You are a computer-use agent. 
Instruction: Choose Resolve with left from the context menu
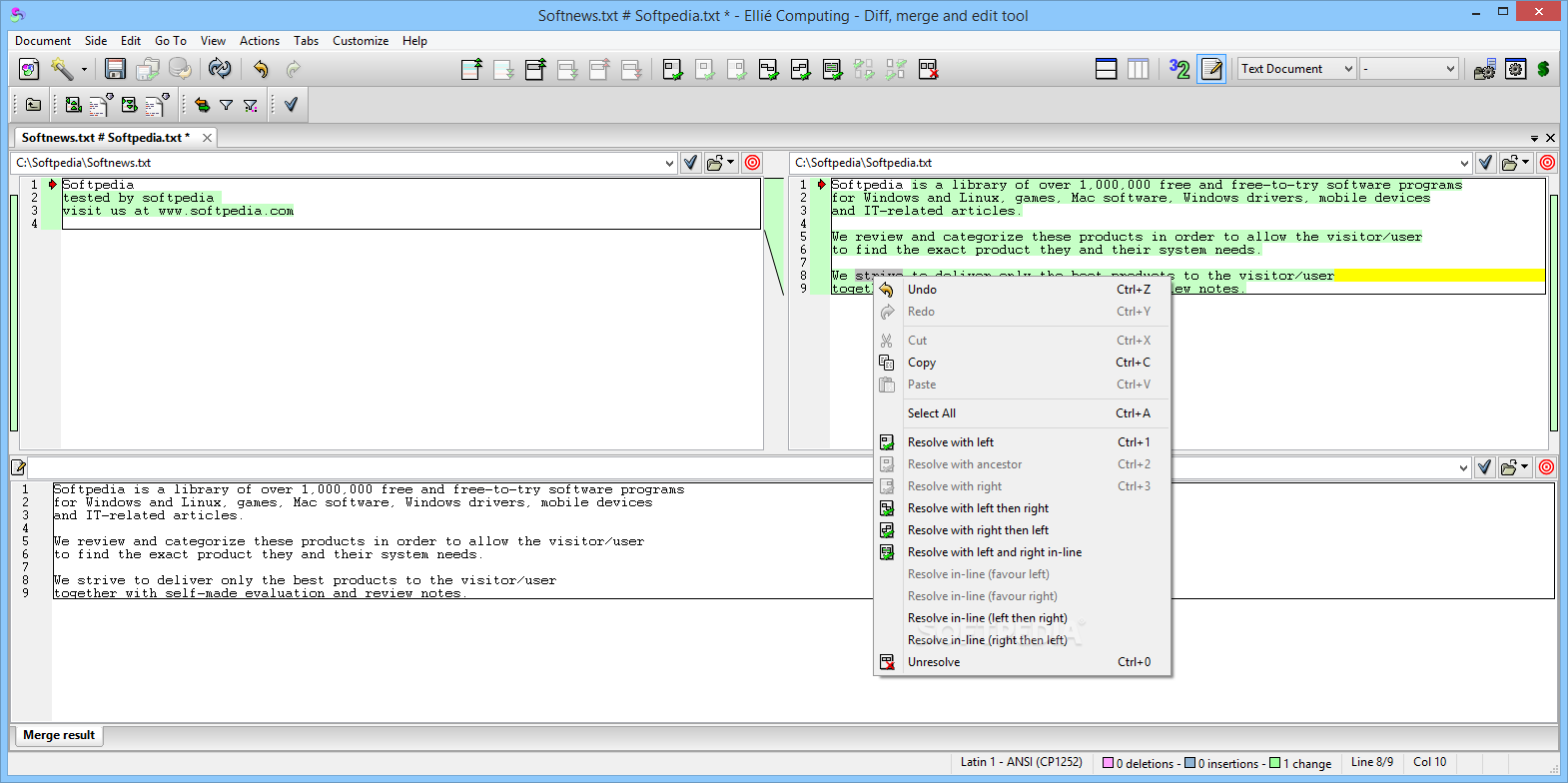pos(1022,442)
